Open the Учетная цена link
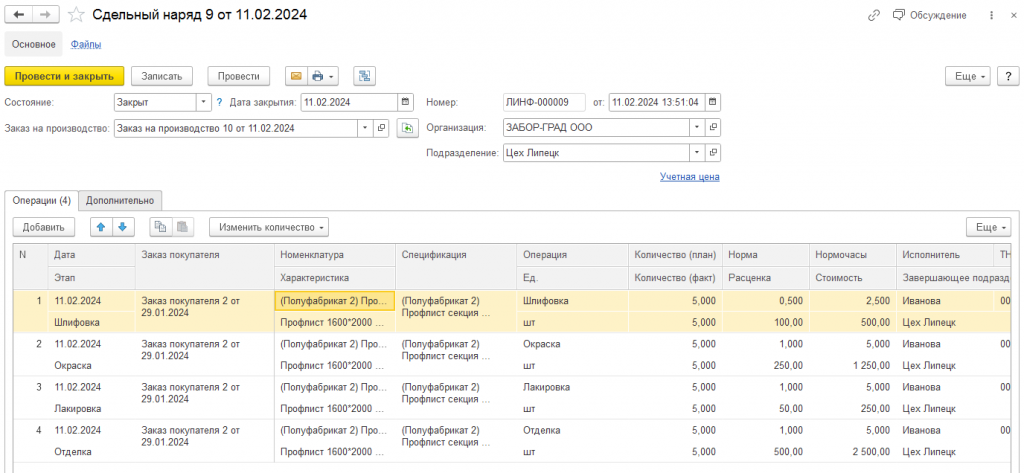 tap(690, 176)
